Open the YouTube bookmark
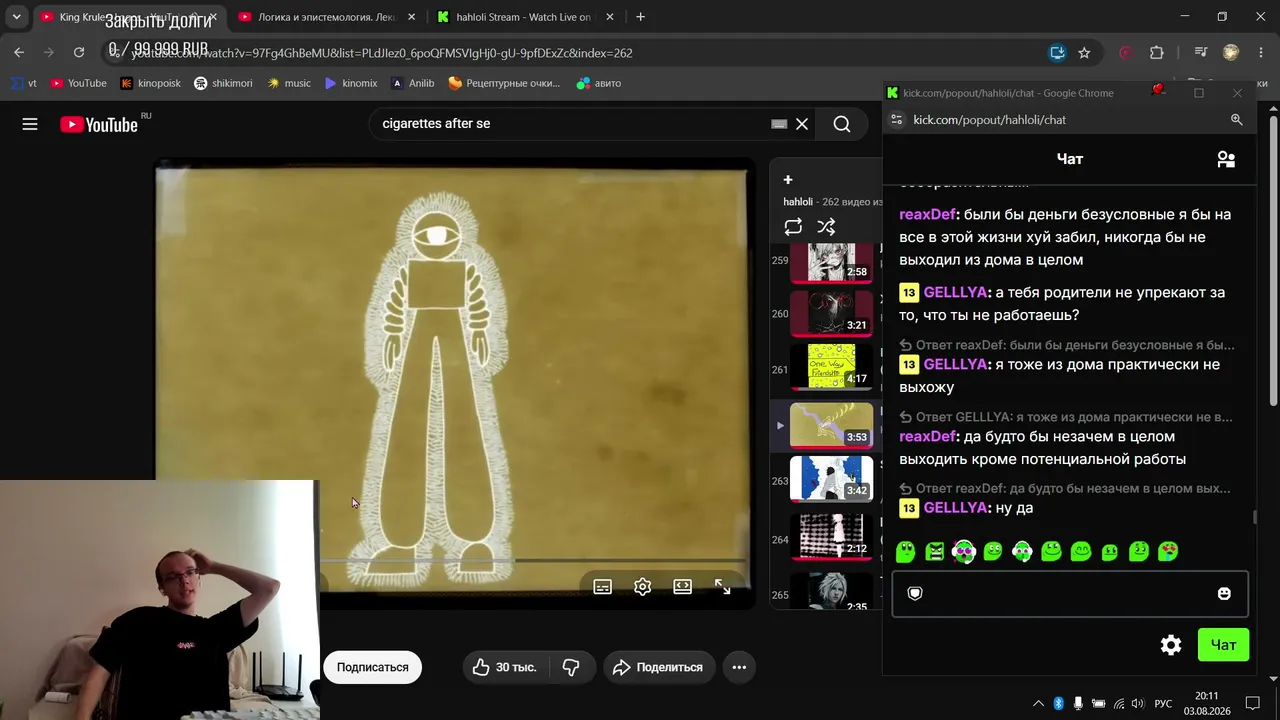1280x720 pixels. 78,83
